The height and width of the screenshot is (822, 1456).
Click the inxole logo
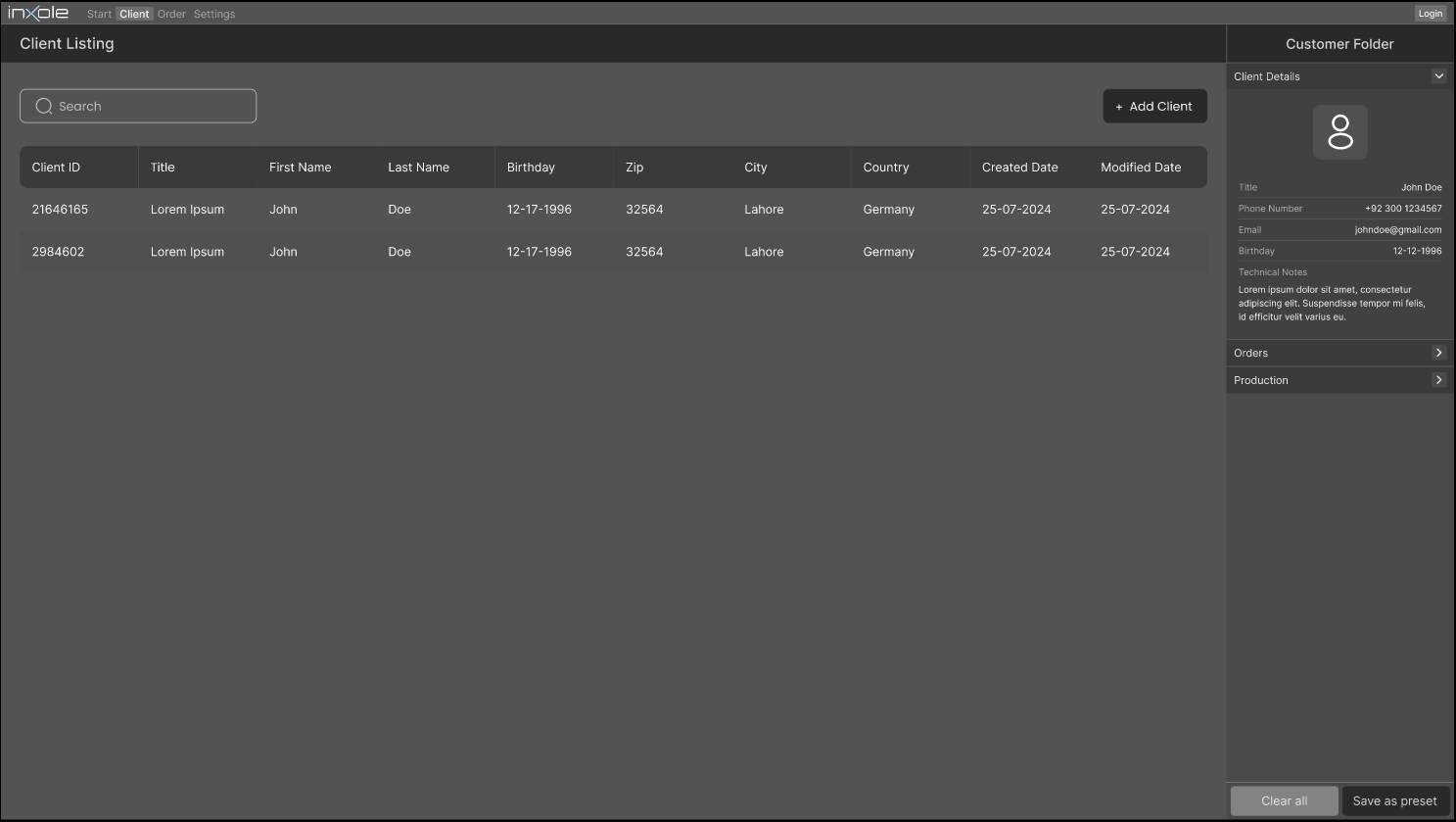click(38, 13)
